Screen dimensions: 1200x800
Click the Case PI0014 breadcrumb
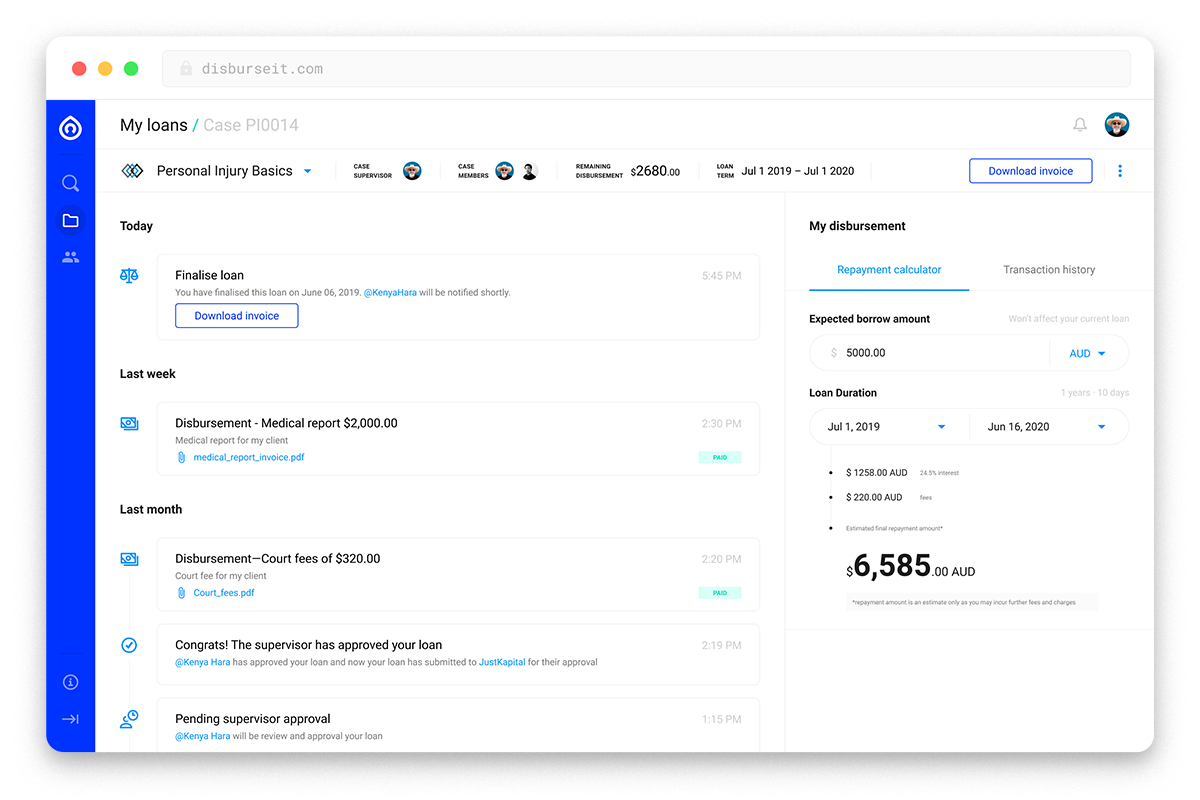(x=251, y=125)
